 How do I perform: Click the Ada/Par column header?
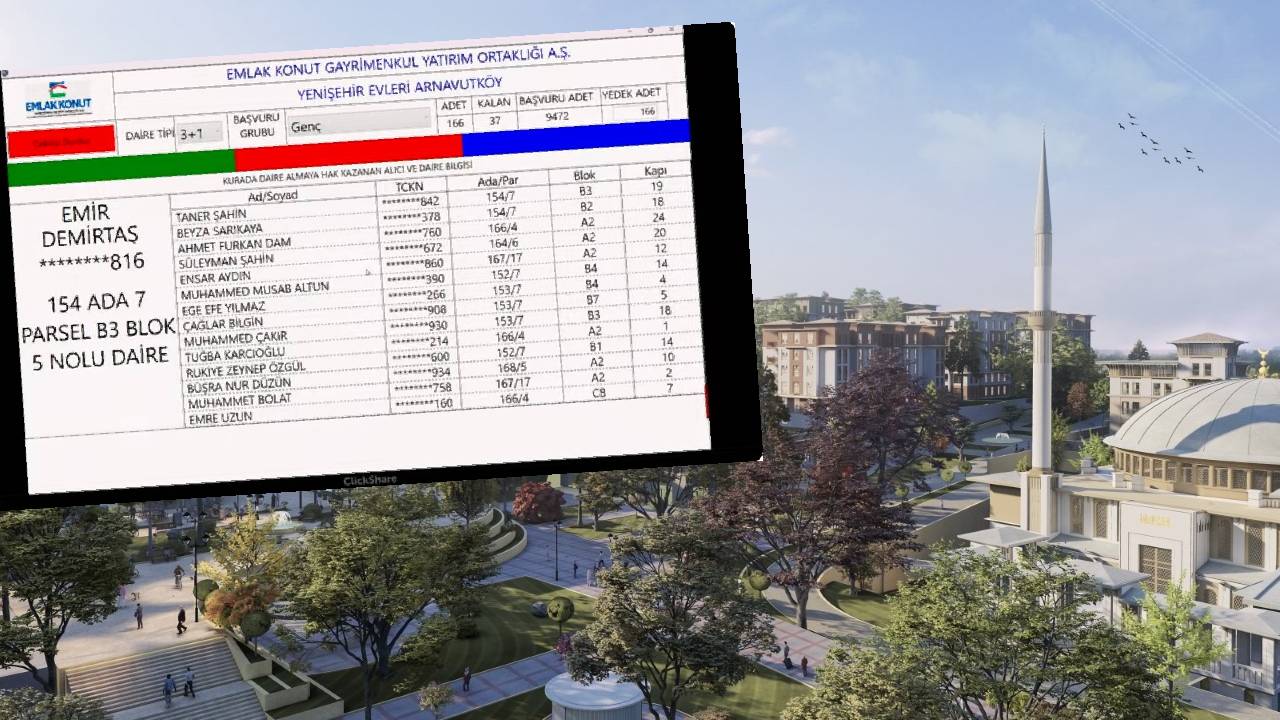497,180
